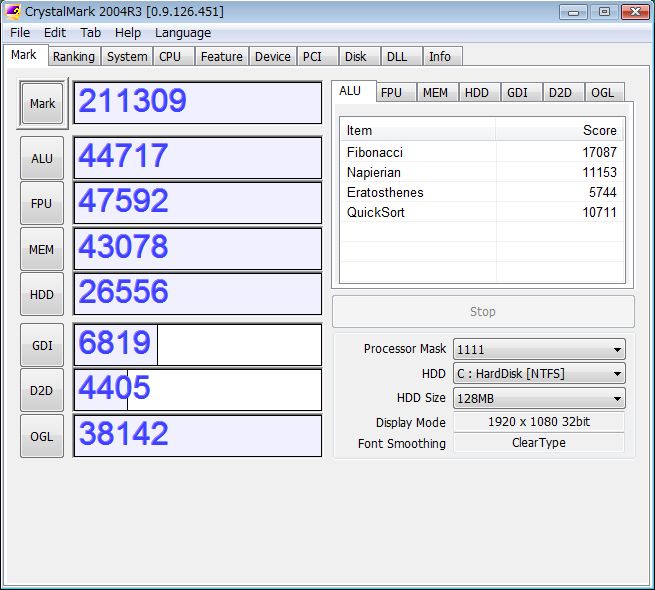Select the Napierian row
Viewport: 655px width, 590px height.
click(x=482, y=172)
